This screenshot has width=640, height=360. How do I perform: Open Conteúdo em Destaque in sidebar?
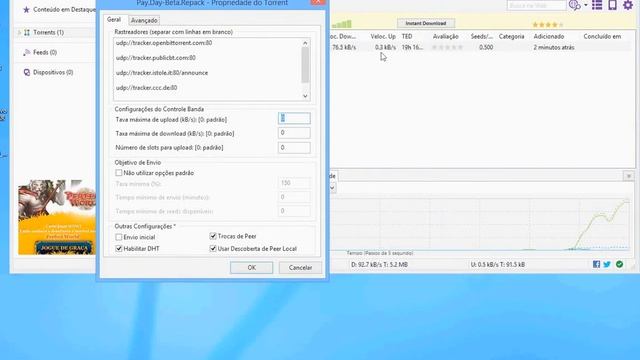tap(64, 9)
